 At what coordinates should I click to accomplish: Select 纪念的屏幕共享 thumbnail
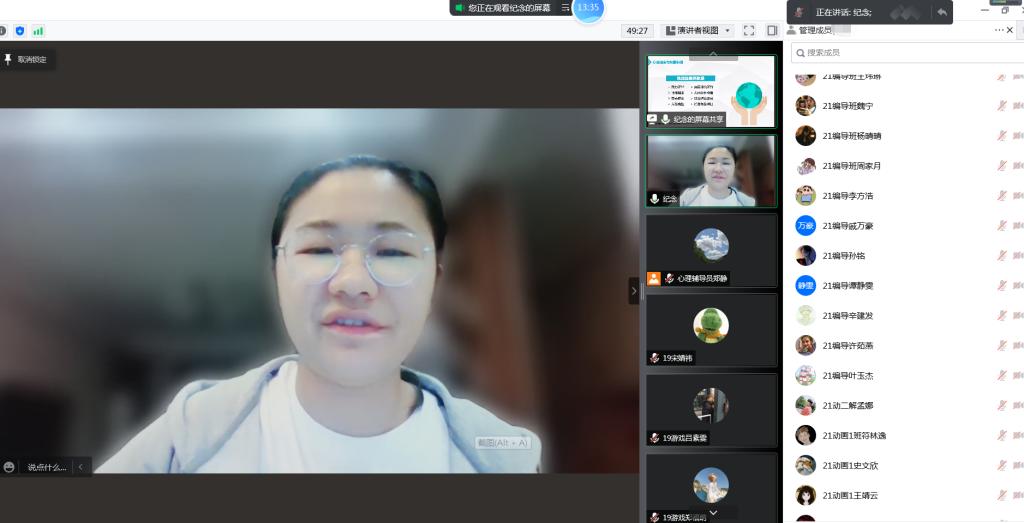click(710, 92)
